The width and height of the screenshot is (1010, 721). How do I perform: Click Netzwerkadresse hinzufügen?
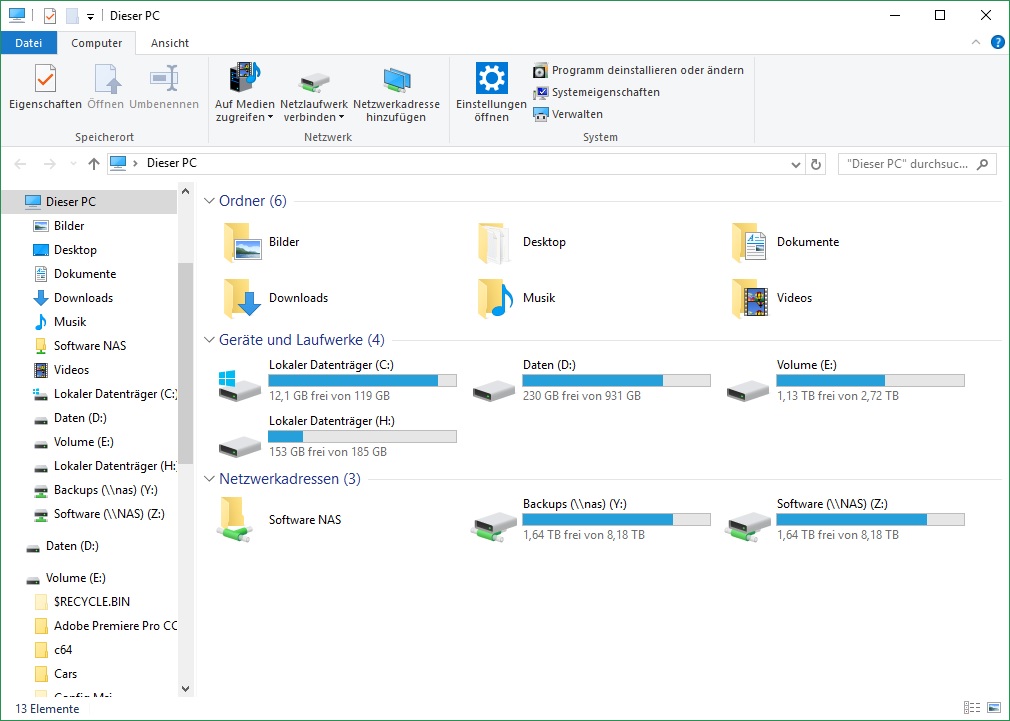396,93
